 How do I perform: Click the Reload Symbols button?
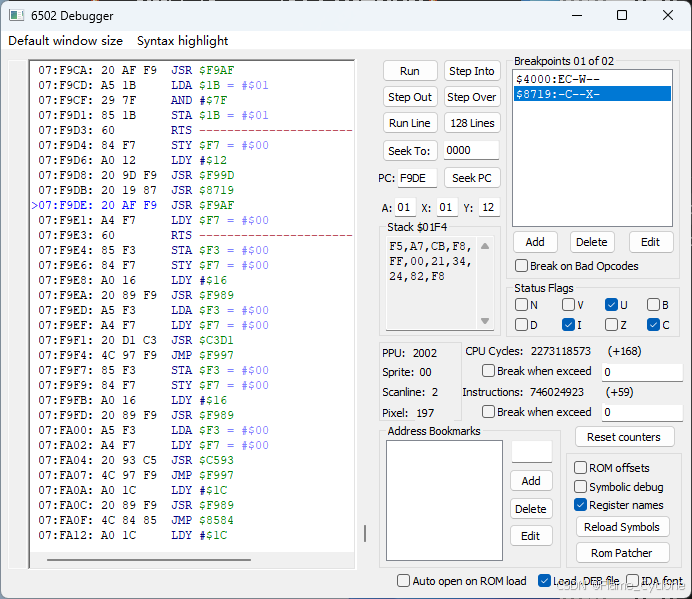click(x=622, y=527)
